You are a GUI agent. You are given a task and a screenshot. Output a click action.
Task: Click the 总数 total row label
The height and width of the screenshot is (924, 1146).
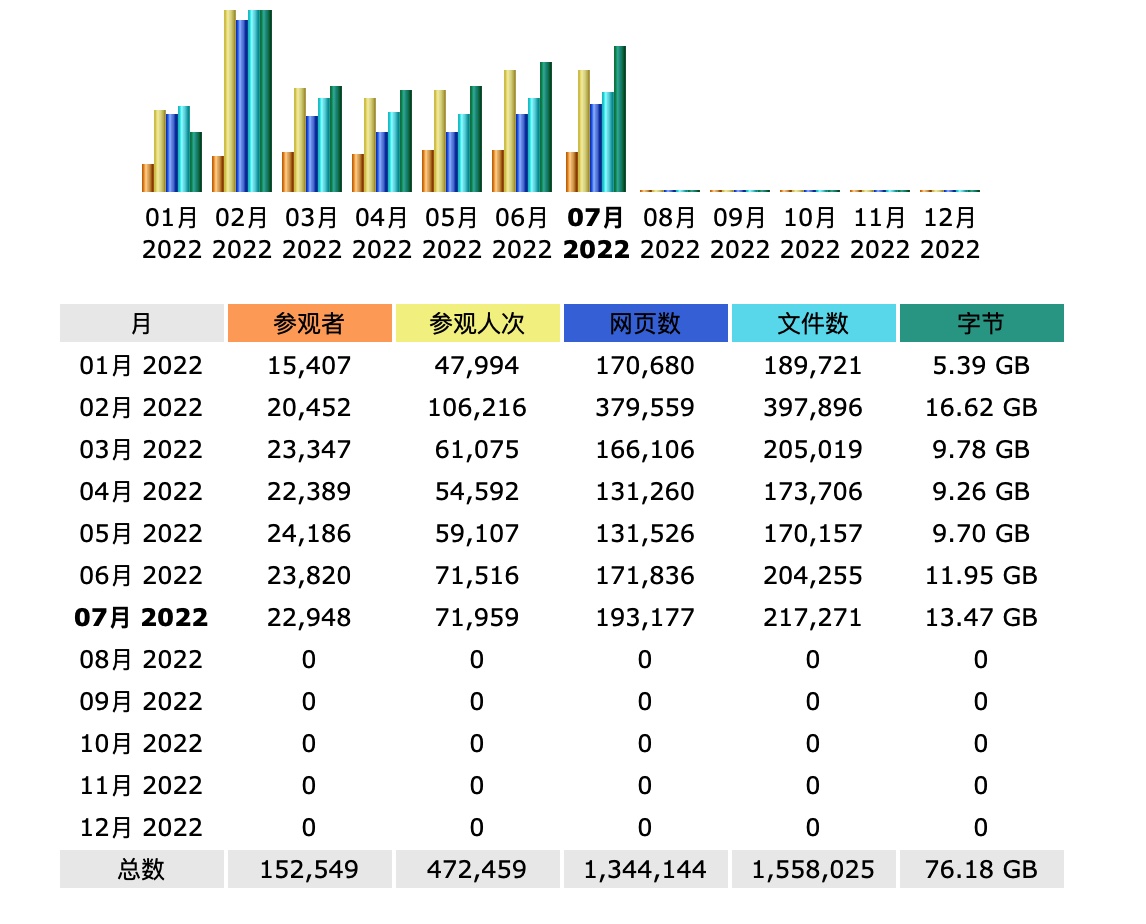[x=141, y=870]
